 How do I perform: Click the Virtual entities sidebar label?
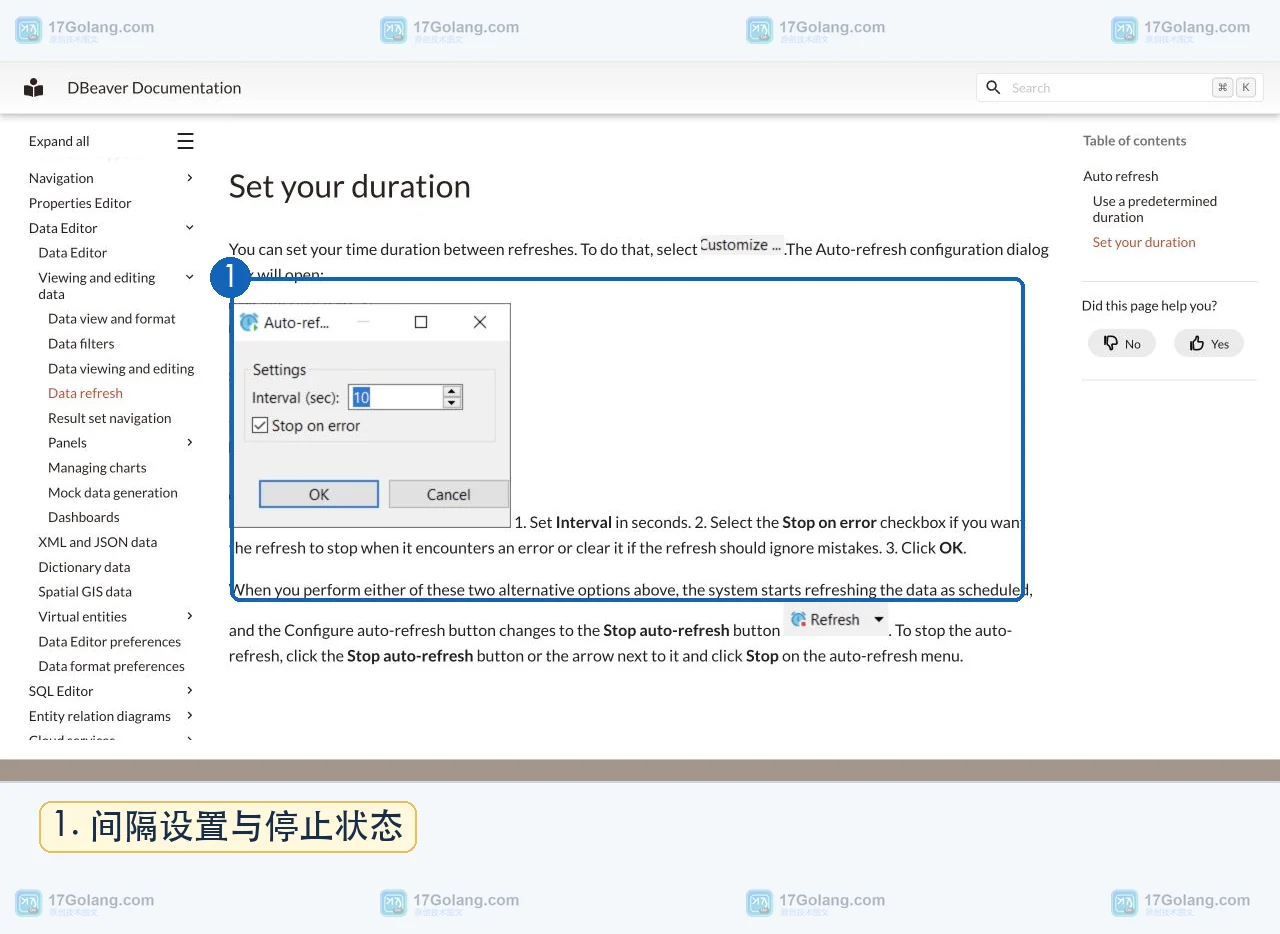click(x=83, y=616)
